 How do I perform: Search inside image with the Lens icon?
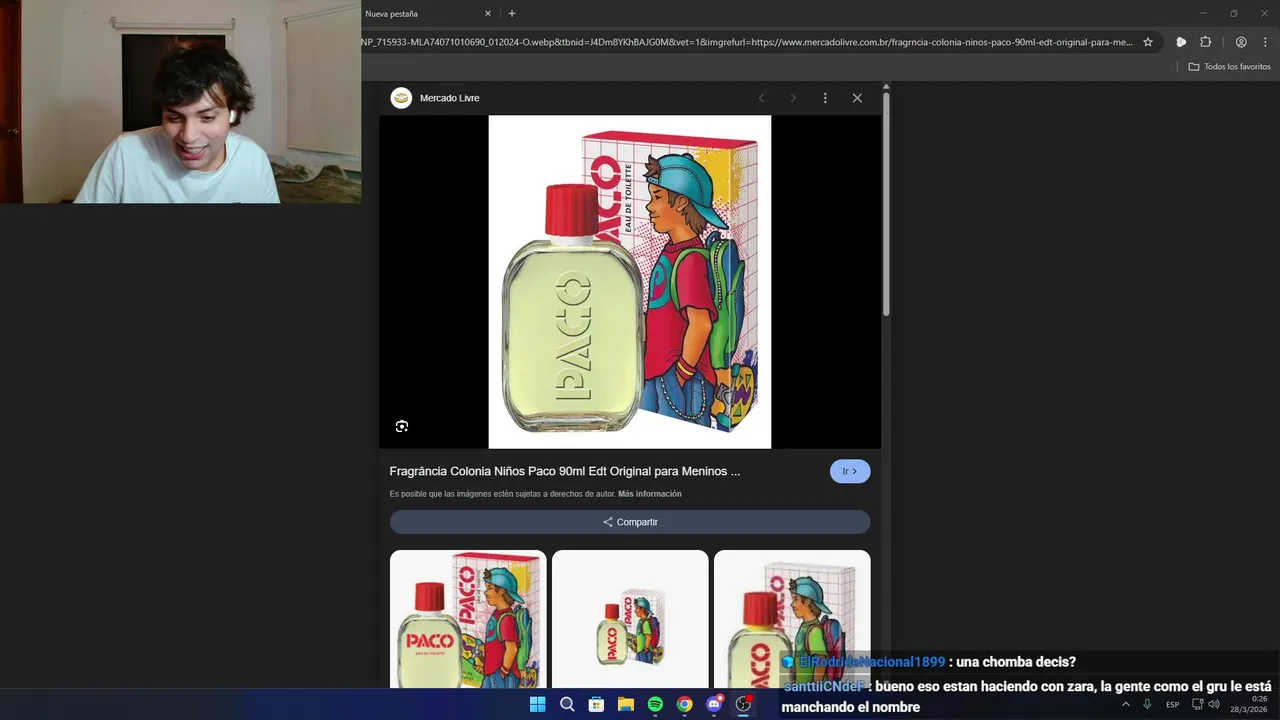click(402, 426)
